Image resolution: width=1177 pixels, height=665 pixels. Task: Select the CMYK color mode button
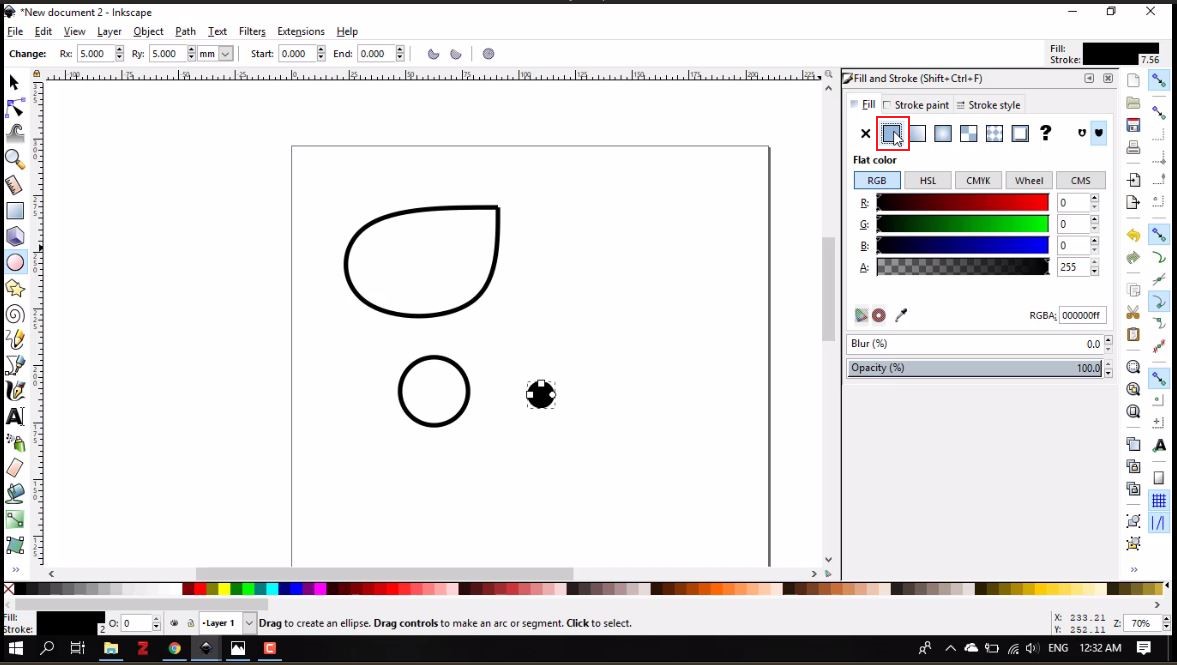[978, 181]
